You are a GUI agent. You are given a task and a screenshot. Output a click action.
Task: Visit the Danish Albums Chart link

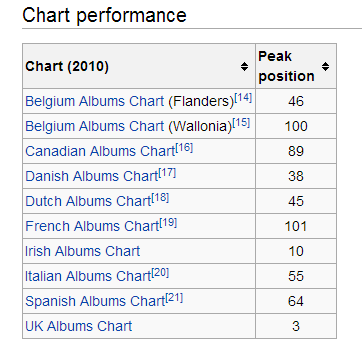pos(92,176)
